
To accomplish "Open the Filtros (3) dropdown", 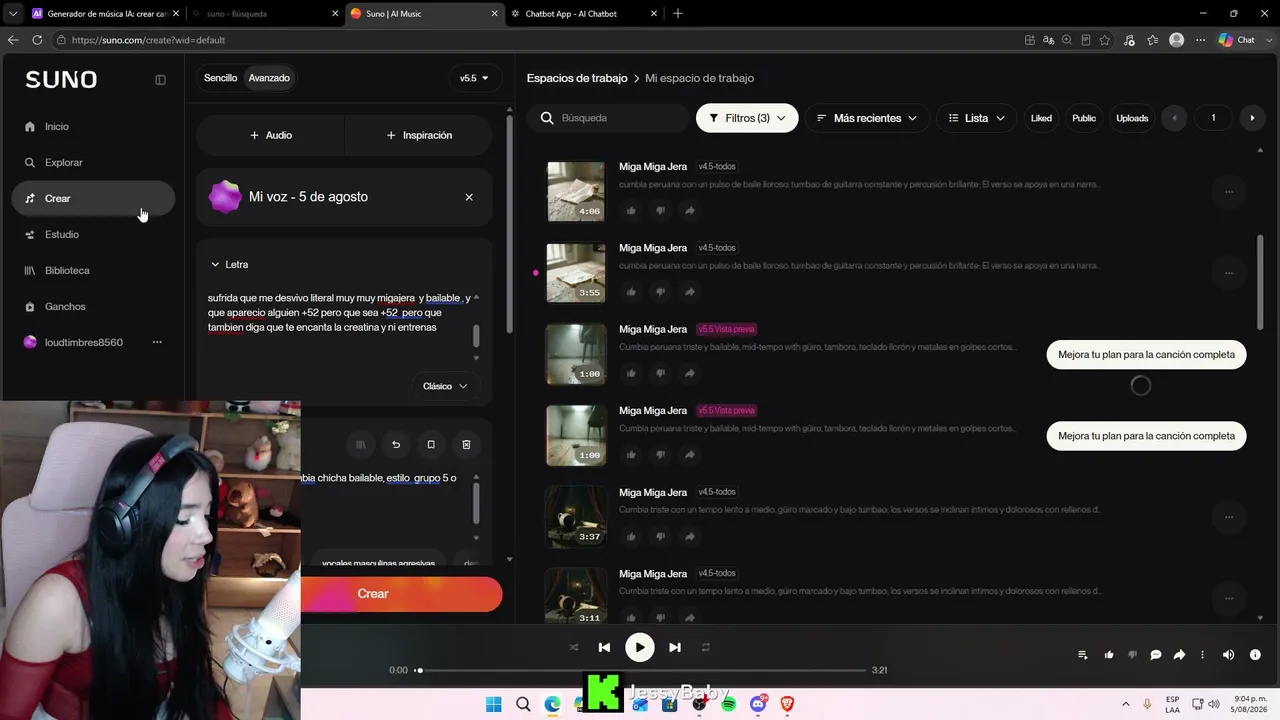I will [x=747, y=118].
